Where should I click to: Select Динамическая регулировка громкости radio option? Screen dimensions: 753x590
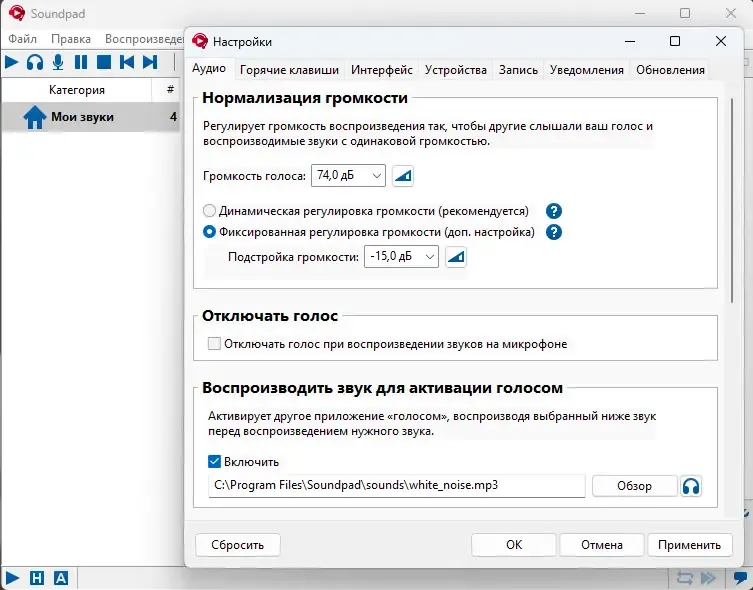[x=209, y=211]
